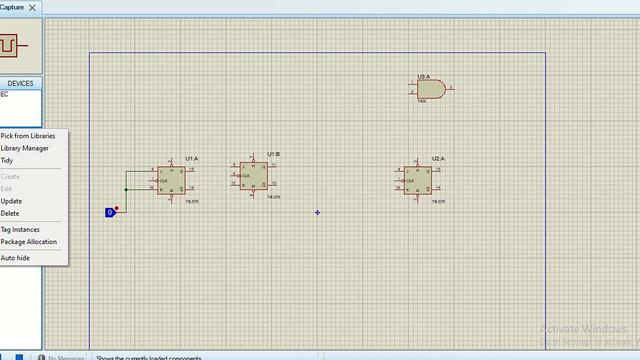This screenshot has height=360, width=640.
Task: Select the U3:A AND gate component
Action: 431,89
